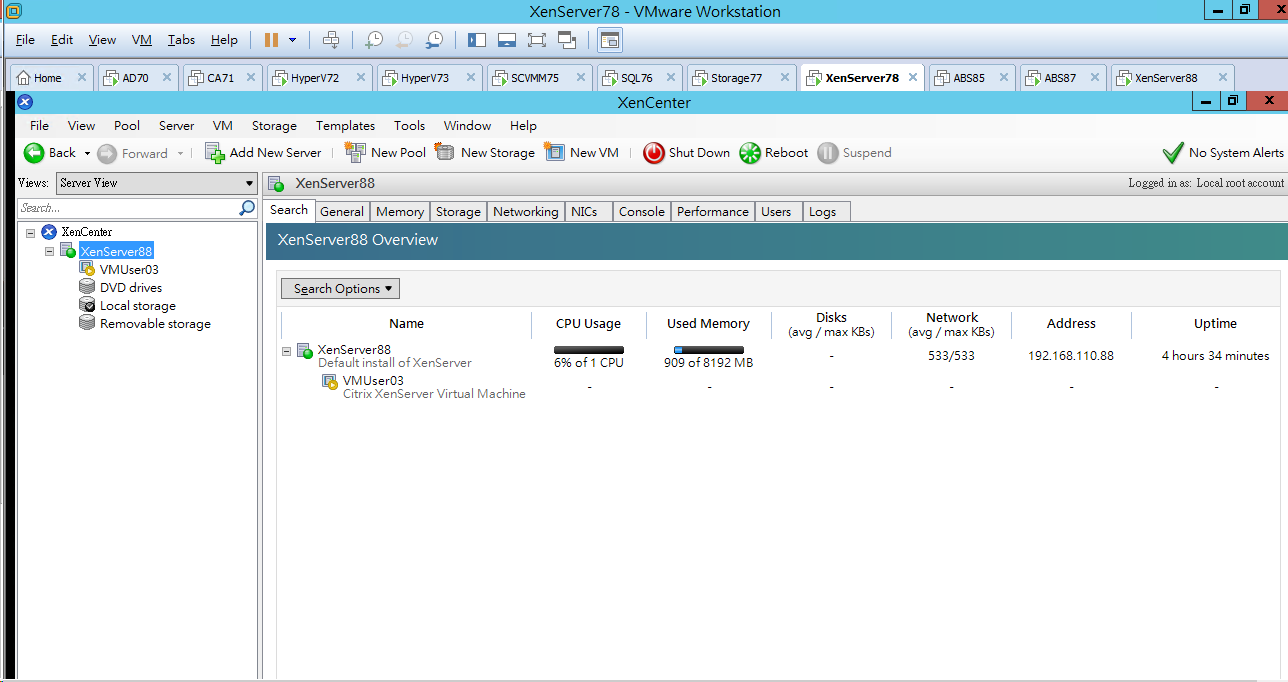The height and width of the screenshot is (682, 1288).
Task: Collapse the XenServer88 tree node
Action: (49, 251)
